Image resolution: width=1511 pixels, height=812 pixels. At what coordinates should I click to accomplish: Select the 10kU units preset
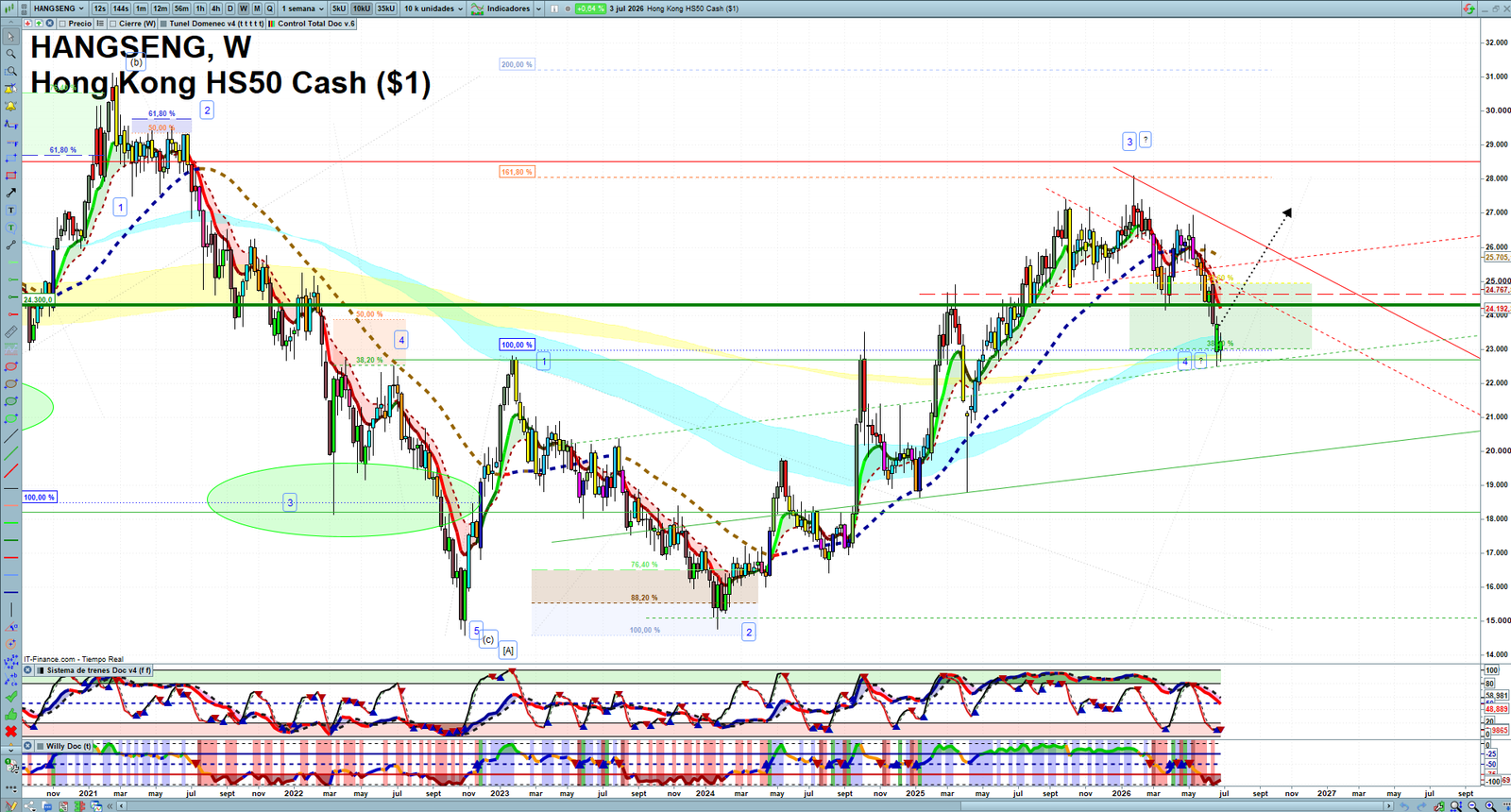[x=362, y=8]
